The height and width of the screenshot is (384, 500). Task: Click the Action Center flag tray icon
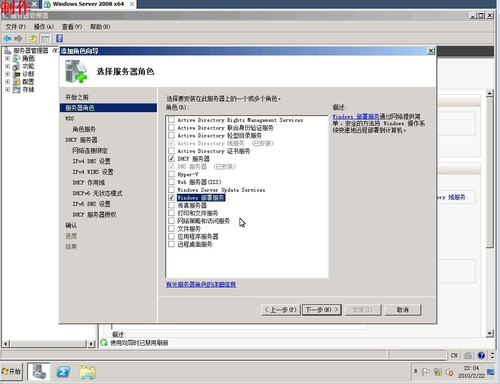pos(426,372)
